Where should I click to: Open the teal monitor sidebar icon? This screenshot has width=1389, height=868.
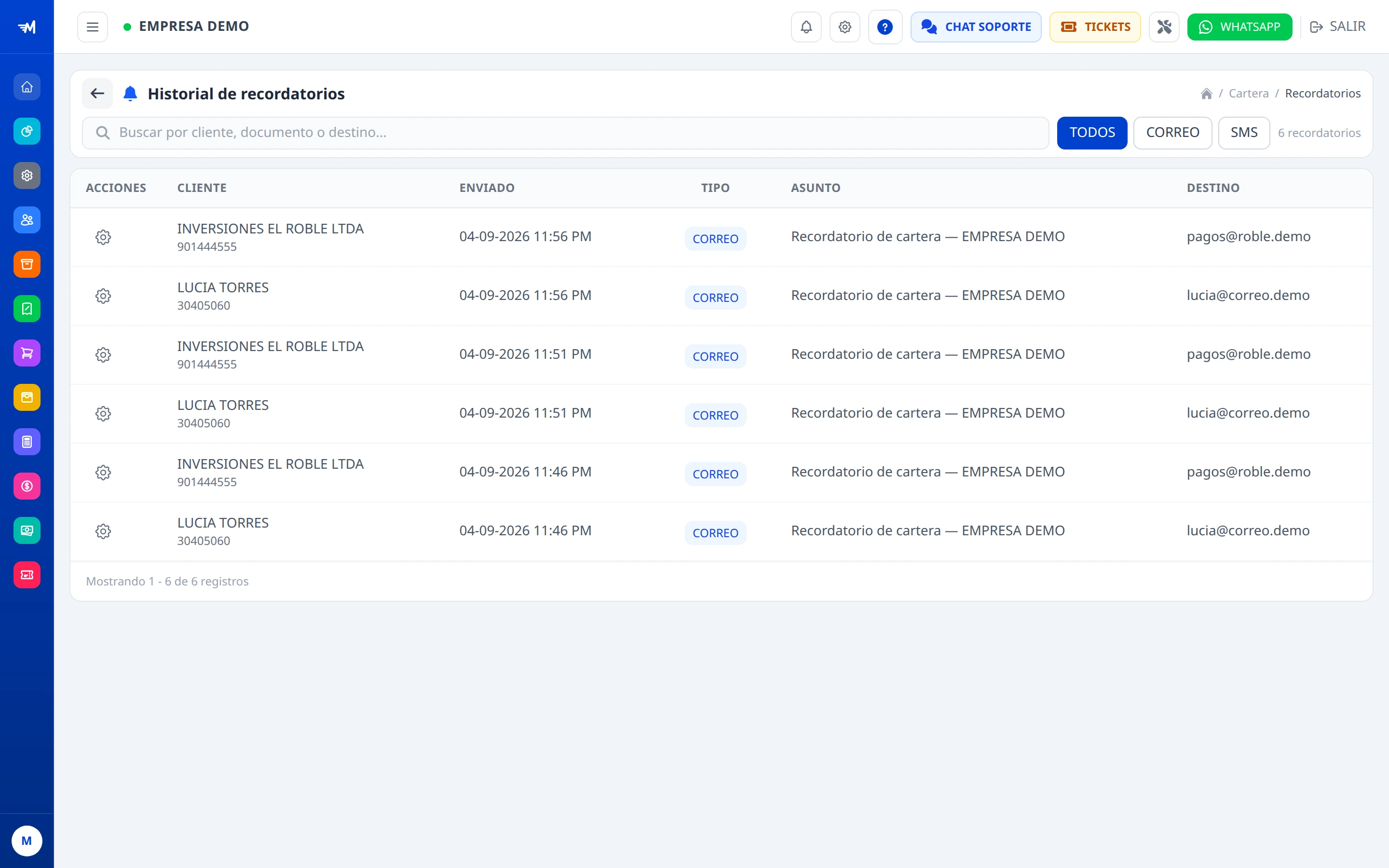coord(27,530)
